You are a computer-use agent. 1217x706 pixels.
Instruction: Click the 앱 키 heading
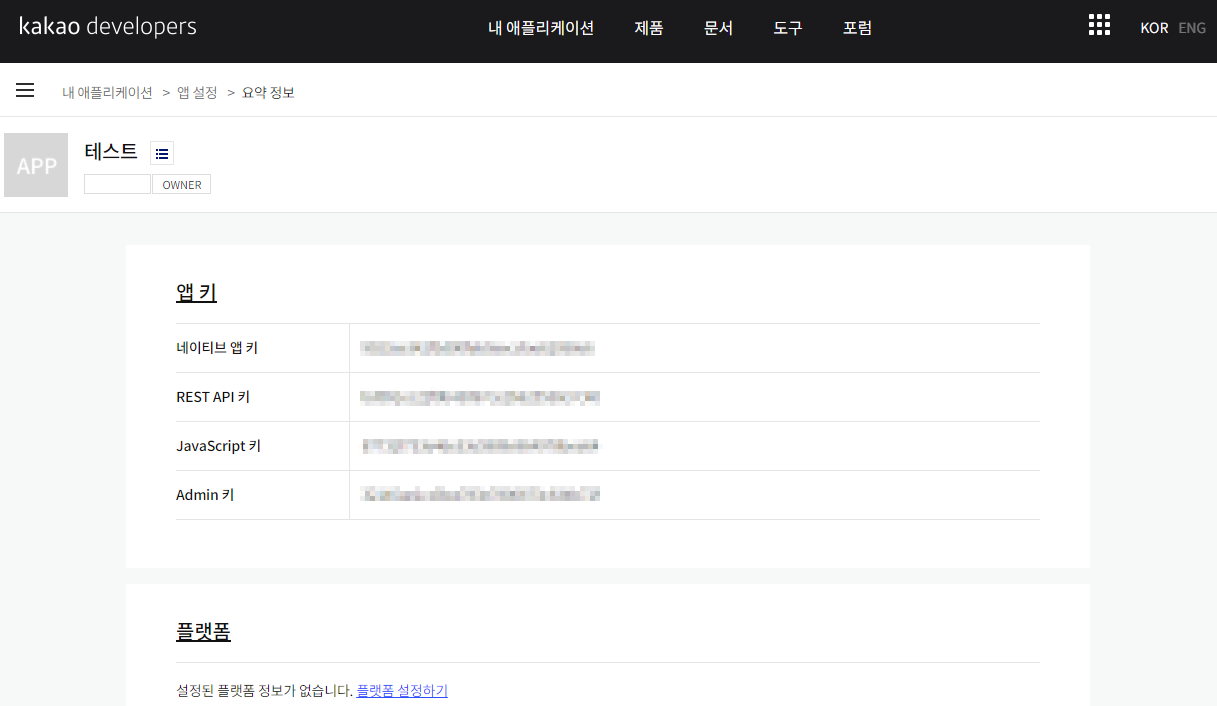(196, 293)
